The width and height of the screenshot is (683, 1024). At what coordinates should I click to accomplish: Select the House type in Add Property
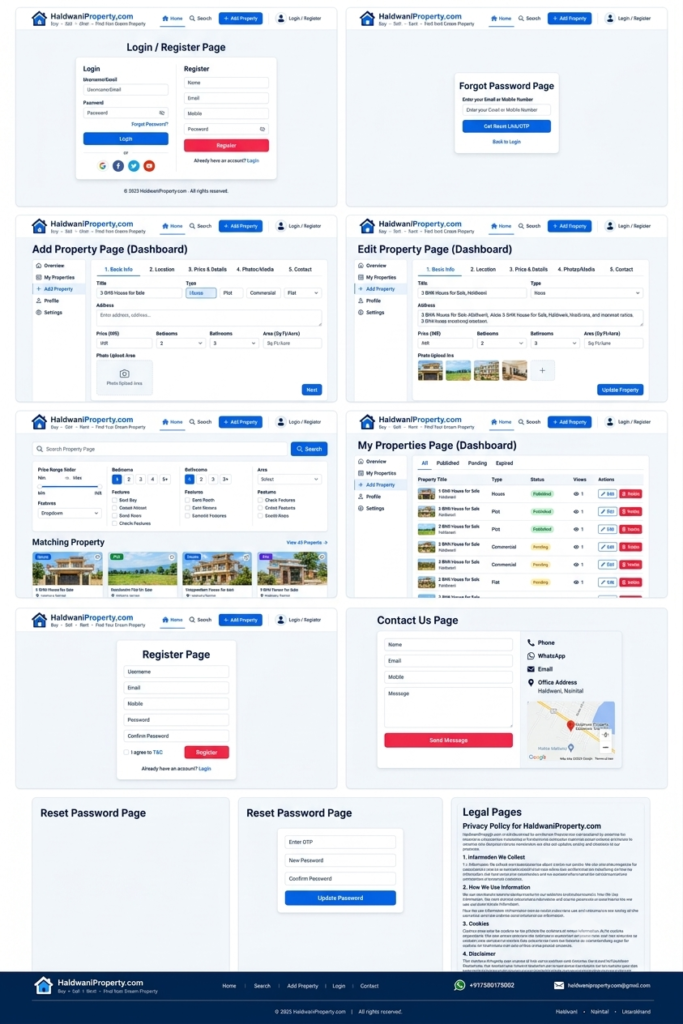coord(200,293)
